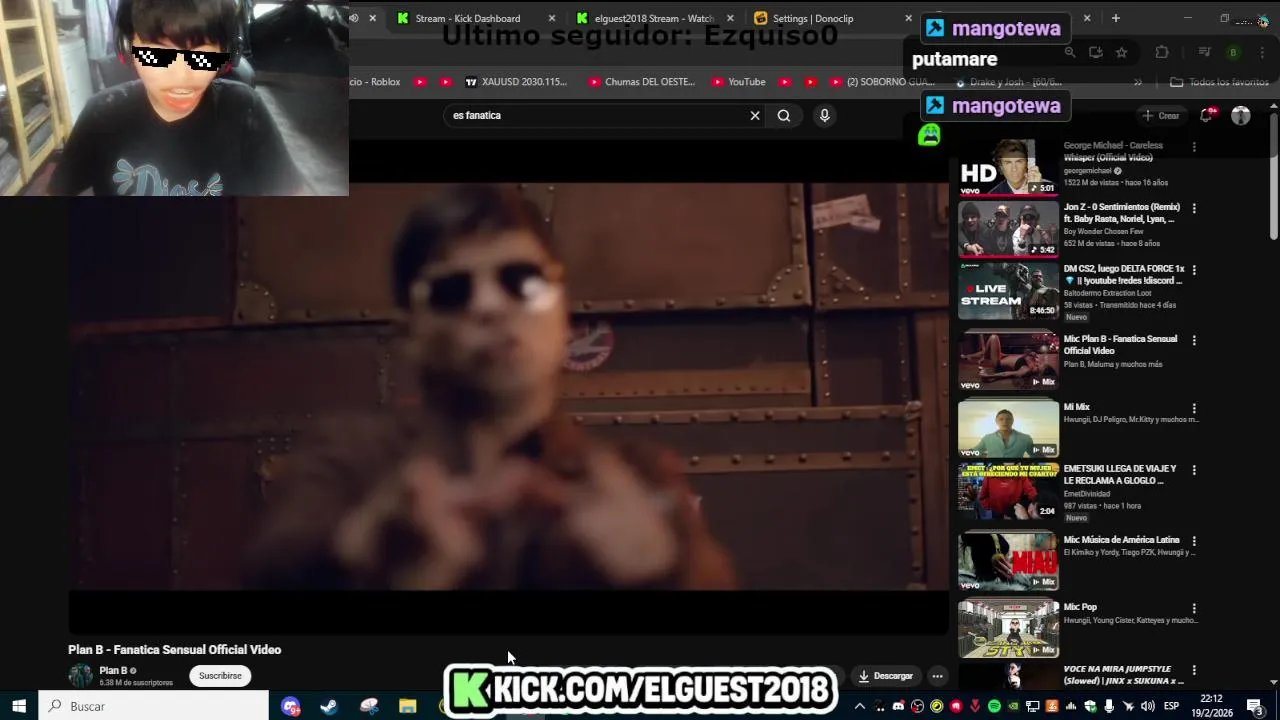Open the volume icon in system tray

click(1147, 706)
